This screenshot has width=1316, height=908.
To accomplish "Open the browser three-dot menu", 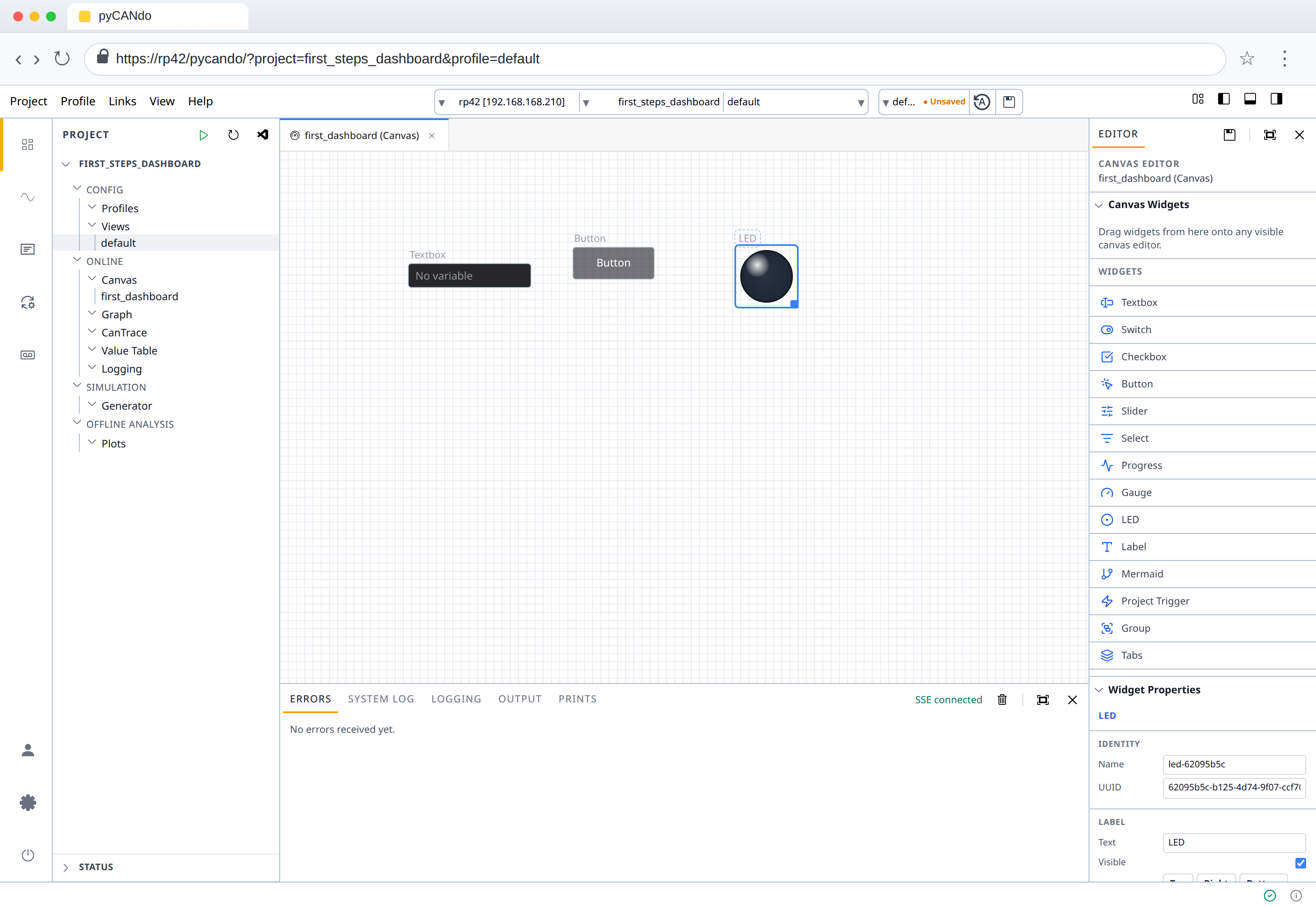I will [x=1285, y=58].
